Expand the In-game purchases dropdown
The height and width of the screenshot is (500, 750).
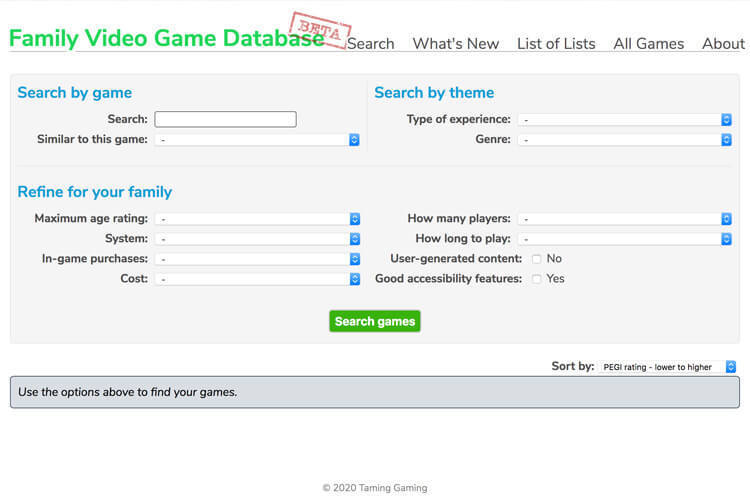pos(257,259)
